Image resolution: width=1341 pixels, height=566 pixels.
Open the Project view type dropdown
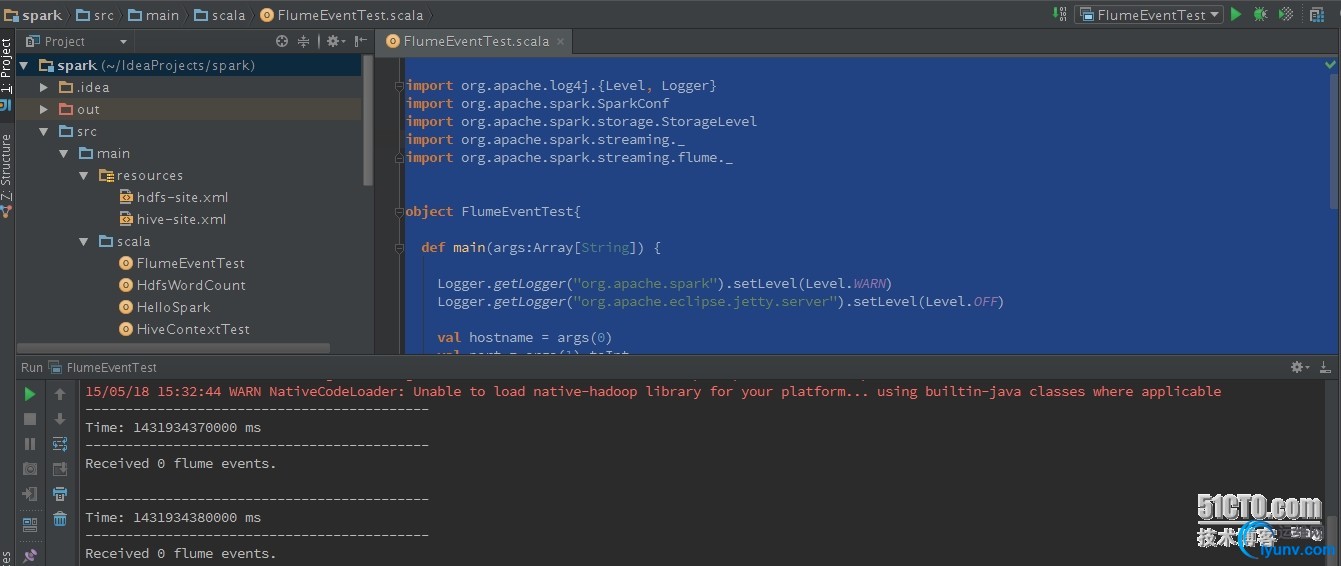[x=123, y=41]
